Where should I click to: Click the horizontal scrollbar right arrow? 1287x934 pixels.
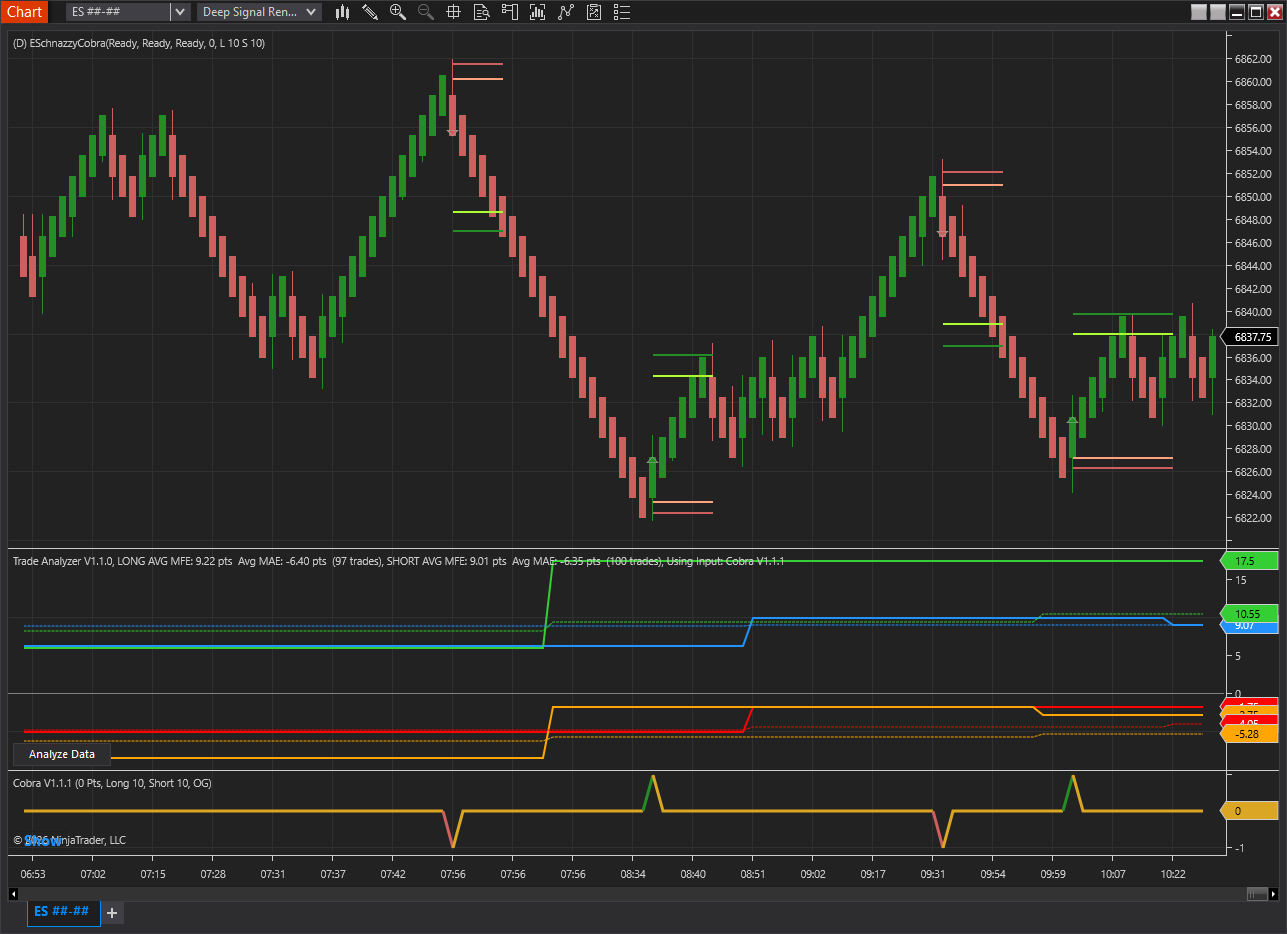point(1271,893)
